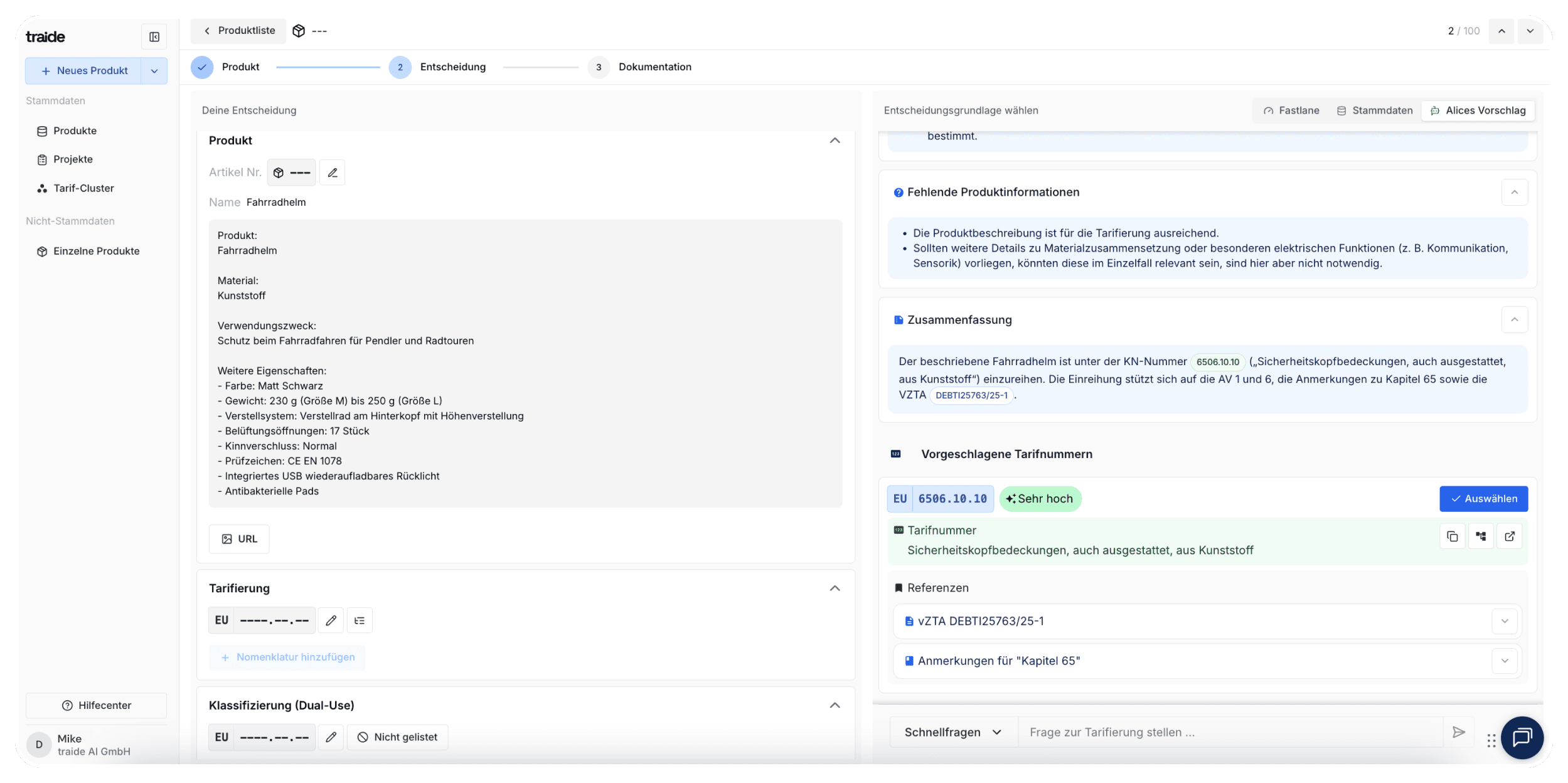The width and height of the screenshot is (1568, 783).
Task: Click the Auswählen button for tariff 6506.10.10
Action: [x=1484, y=499]
